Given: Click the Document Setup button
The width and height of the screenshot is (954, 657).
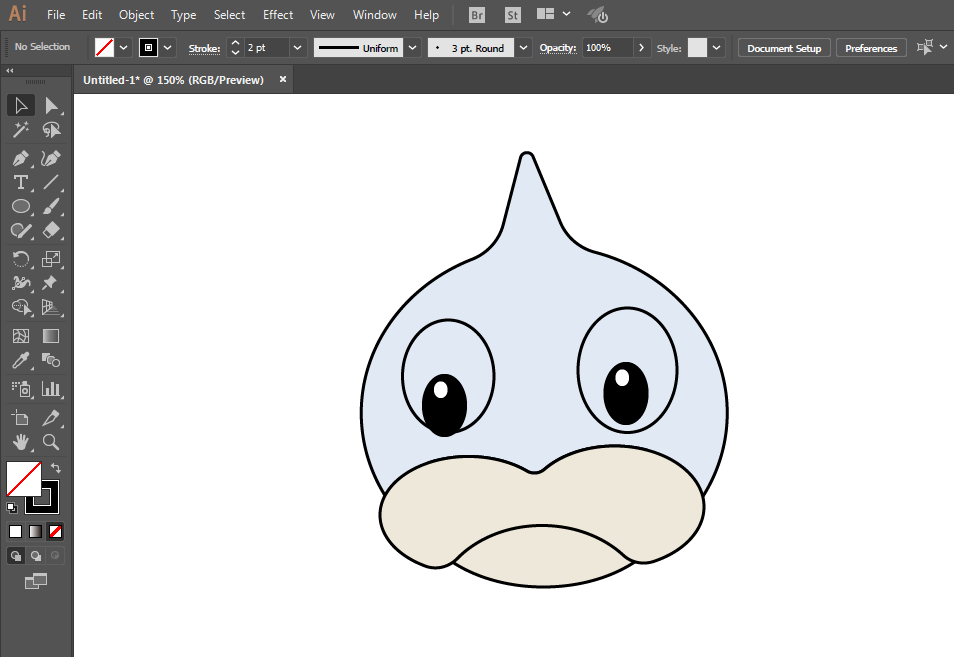Looking at the screenshot, I should (x=784, y=48).
